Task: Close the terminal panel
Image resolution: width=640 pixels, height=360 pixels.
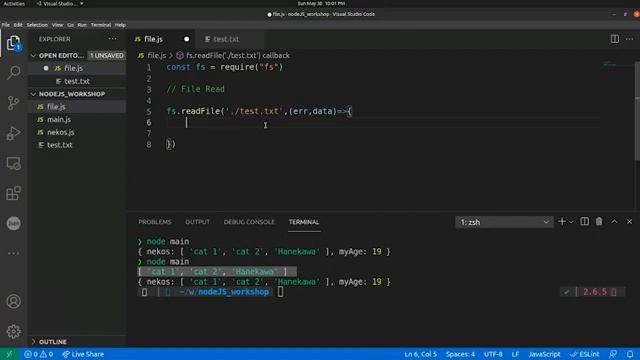Action: (629, 222)
